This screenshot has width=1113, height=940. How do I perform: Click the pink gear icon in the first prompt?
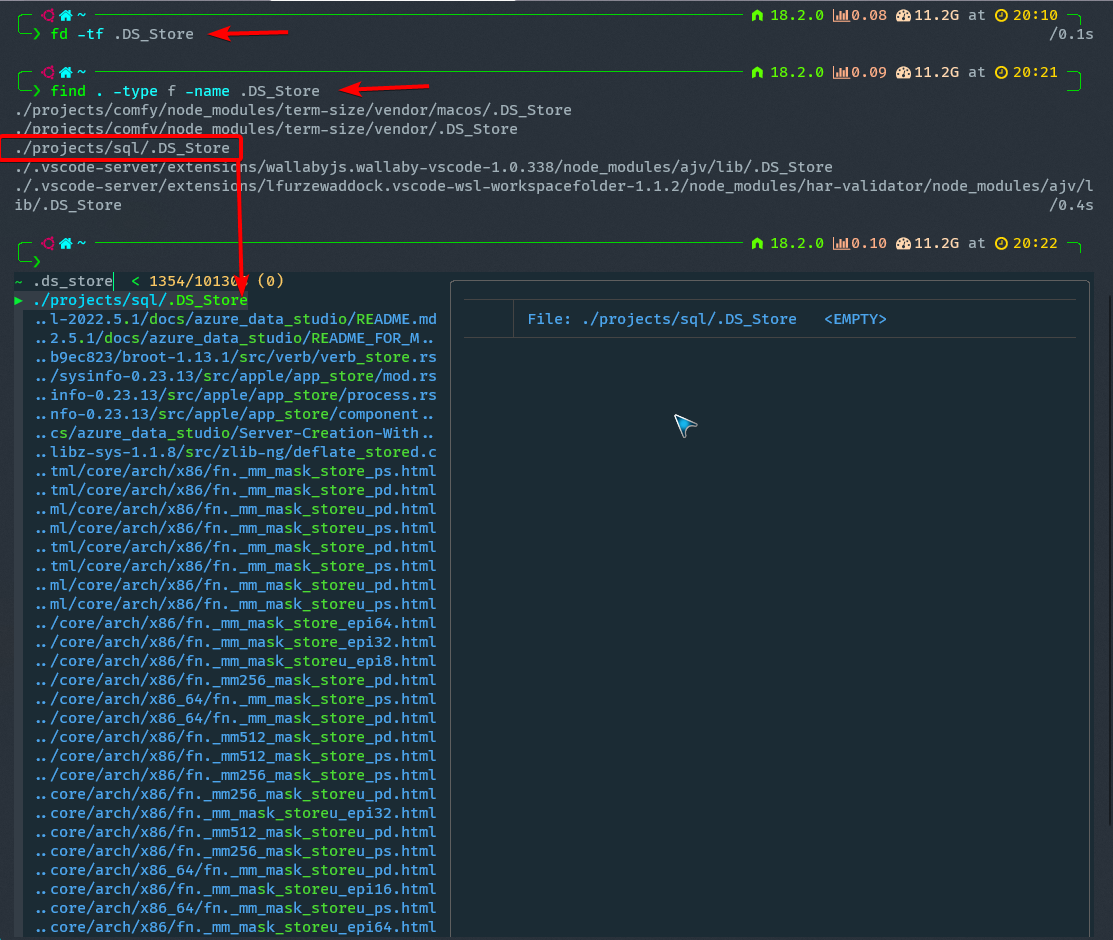tap(49, 14)
